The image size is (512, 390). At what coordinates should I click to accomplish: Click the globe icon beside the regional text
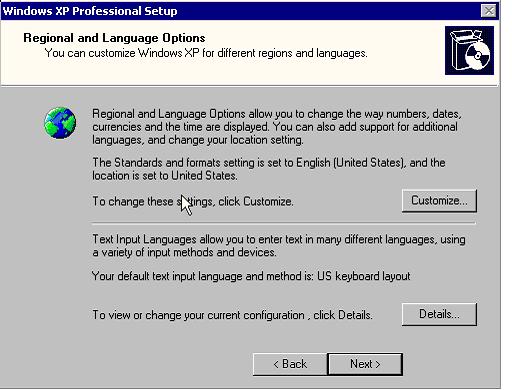click(60, 122)
